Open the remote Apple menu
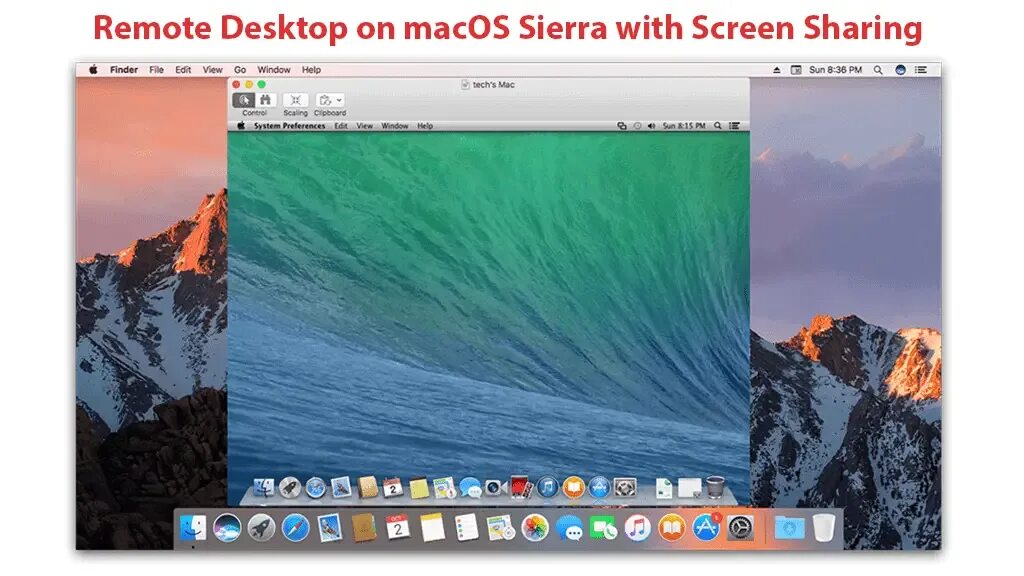 [240, 125]
